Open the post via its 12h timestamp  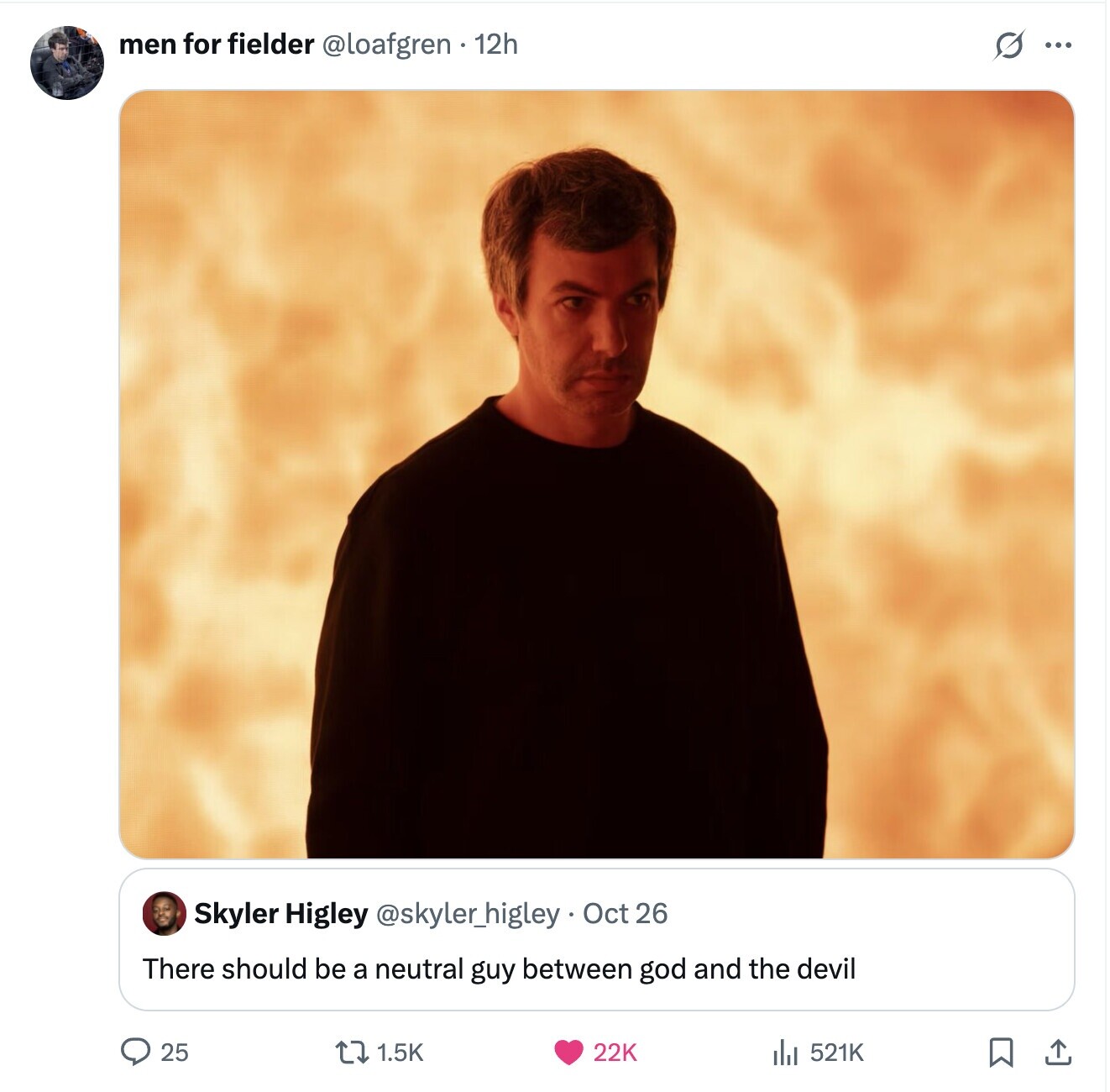pyautogui.click(x=496, y=44)
